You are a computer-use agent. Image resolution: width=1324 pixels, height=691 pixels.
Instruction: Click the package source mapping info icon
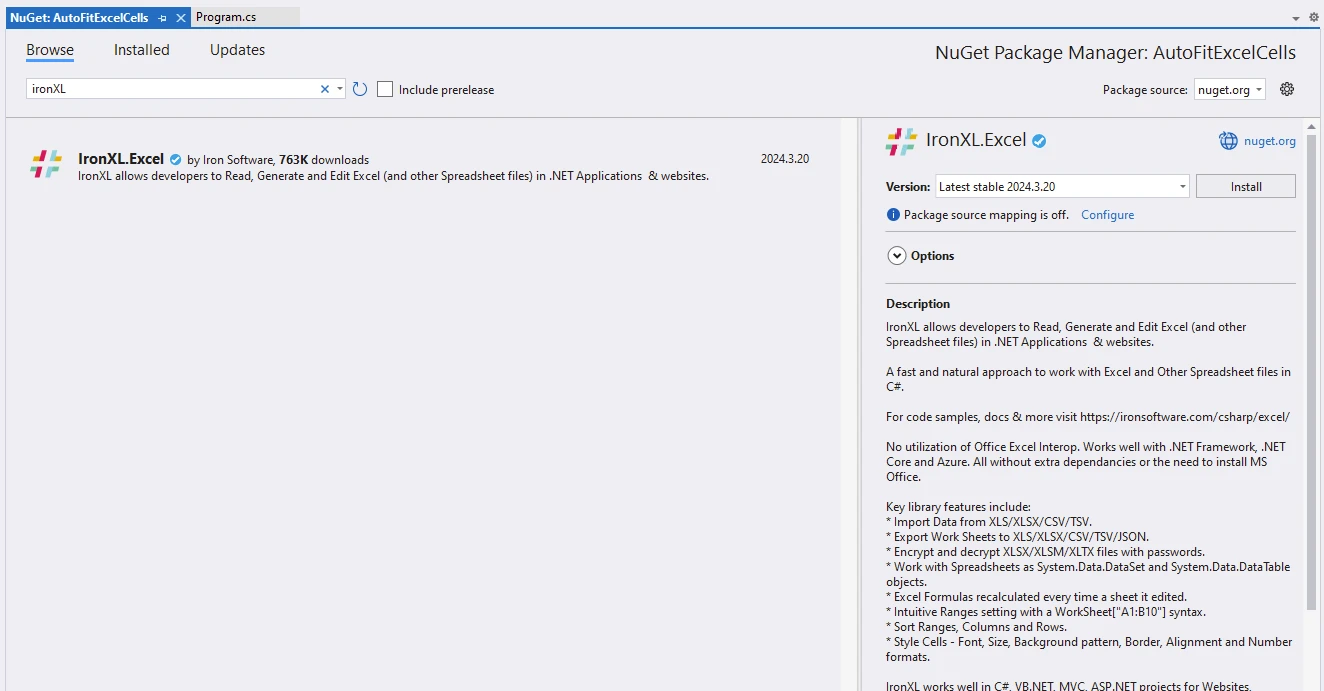point(893,215)
